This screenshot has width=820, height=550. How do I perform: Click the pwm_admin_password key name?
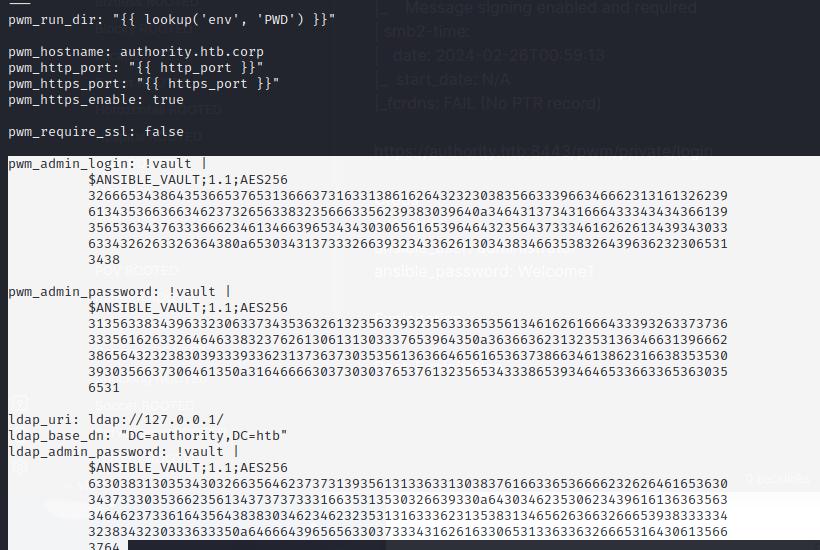pyautogui.click(x=79, y=292)
